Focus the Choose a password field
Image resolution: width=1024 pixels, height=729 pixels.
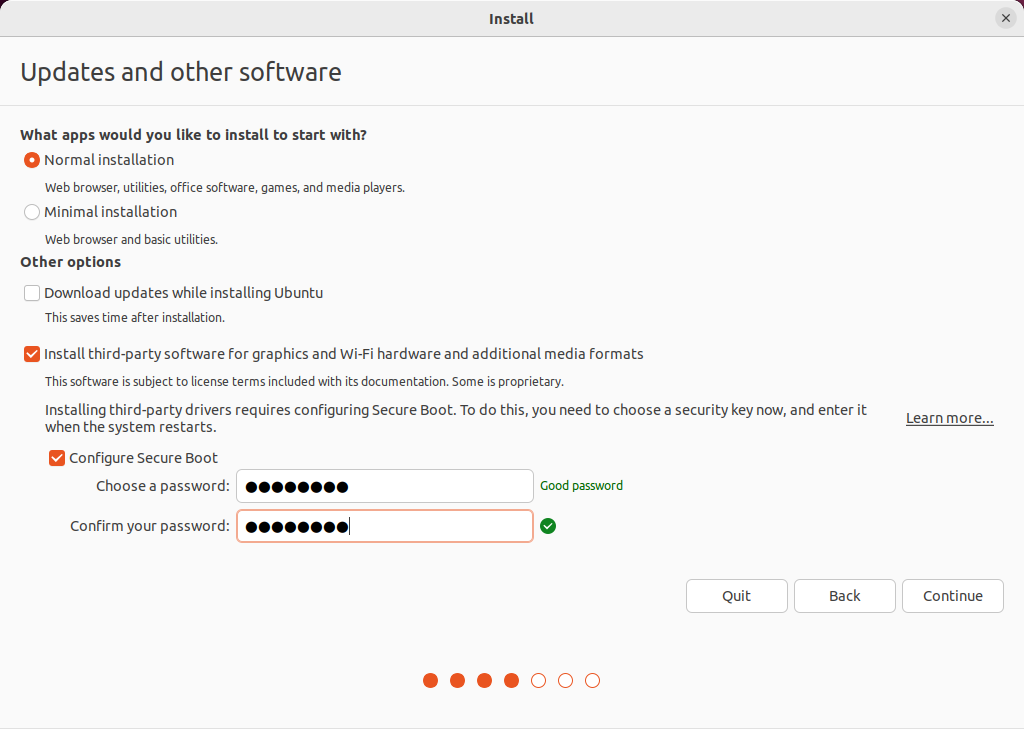[x=385, y=487]
